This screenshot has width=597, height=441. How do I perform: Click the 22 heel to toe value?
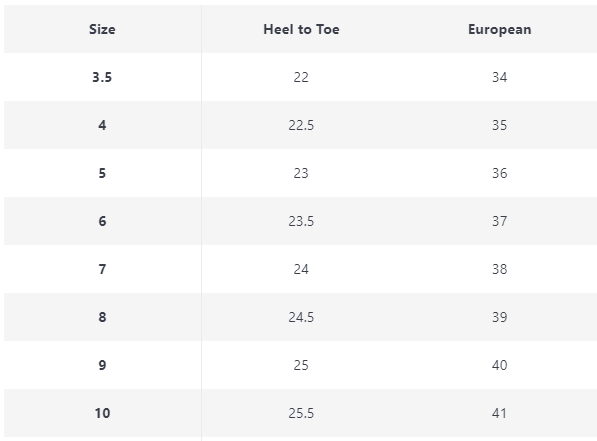coord(301,77)
